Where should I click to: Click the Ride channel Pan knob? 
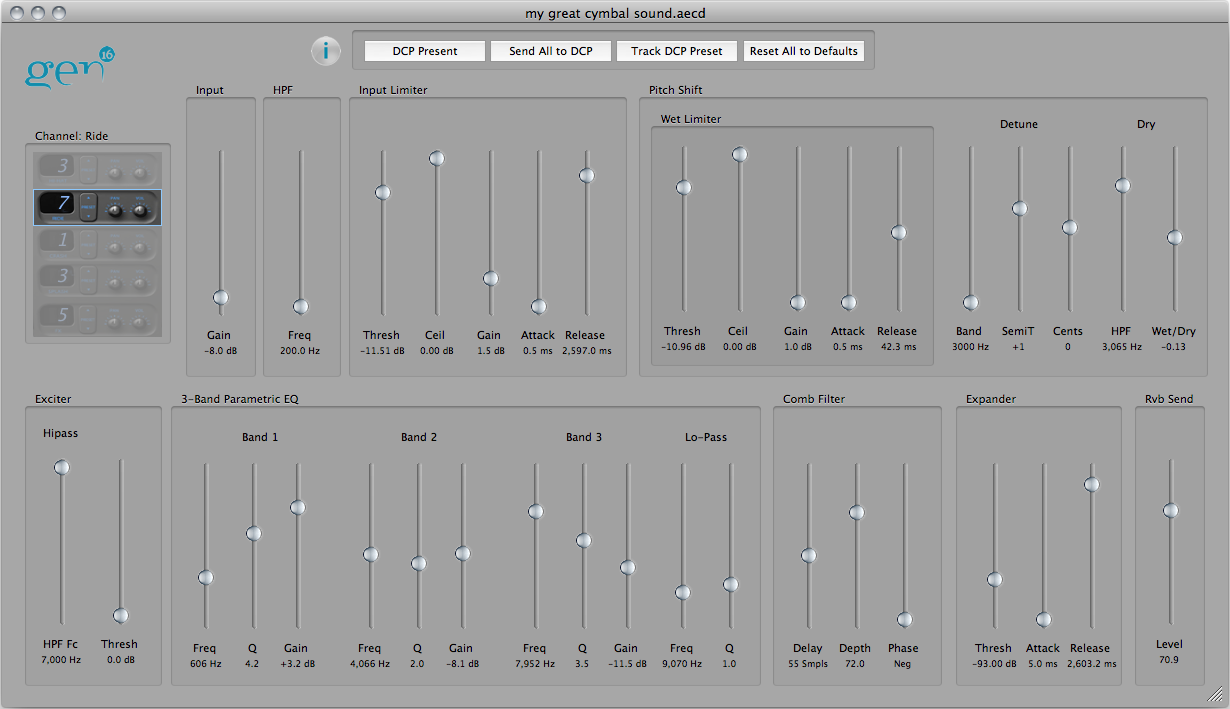coord(115,210)
